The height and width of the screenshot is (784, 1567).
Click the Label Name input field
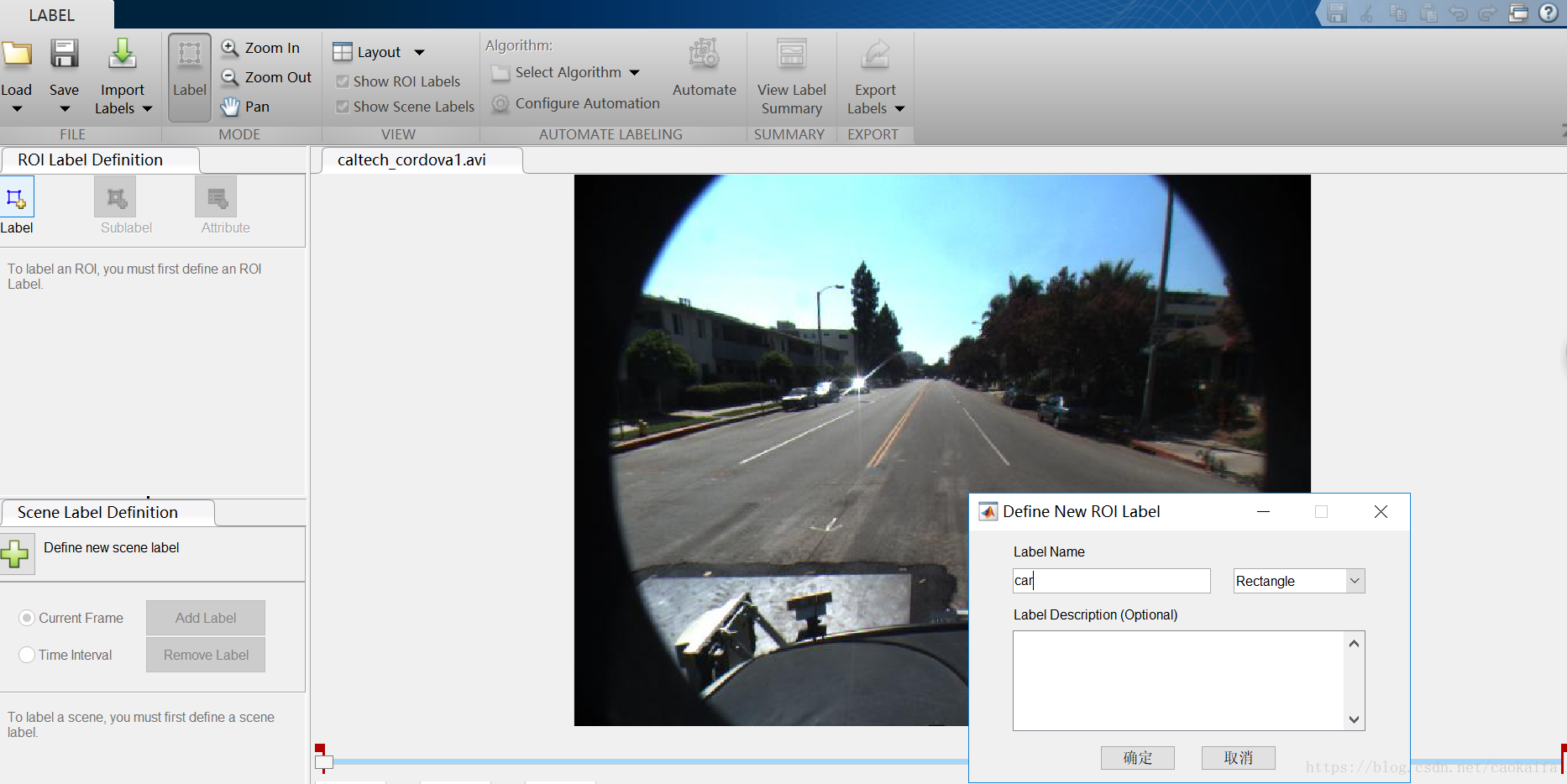click(x=1112, y=581)
